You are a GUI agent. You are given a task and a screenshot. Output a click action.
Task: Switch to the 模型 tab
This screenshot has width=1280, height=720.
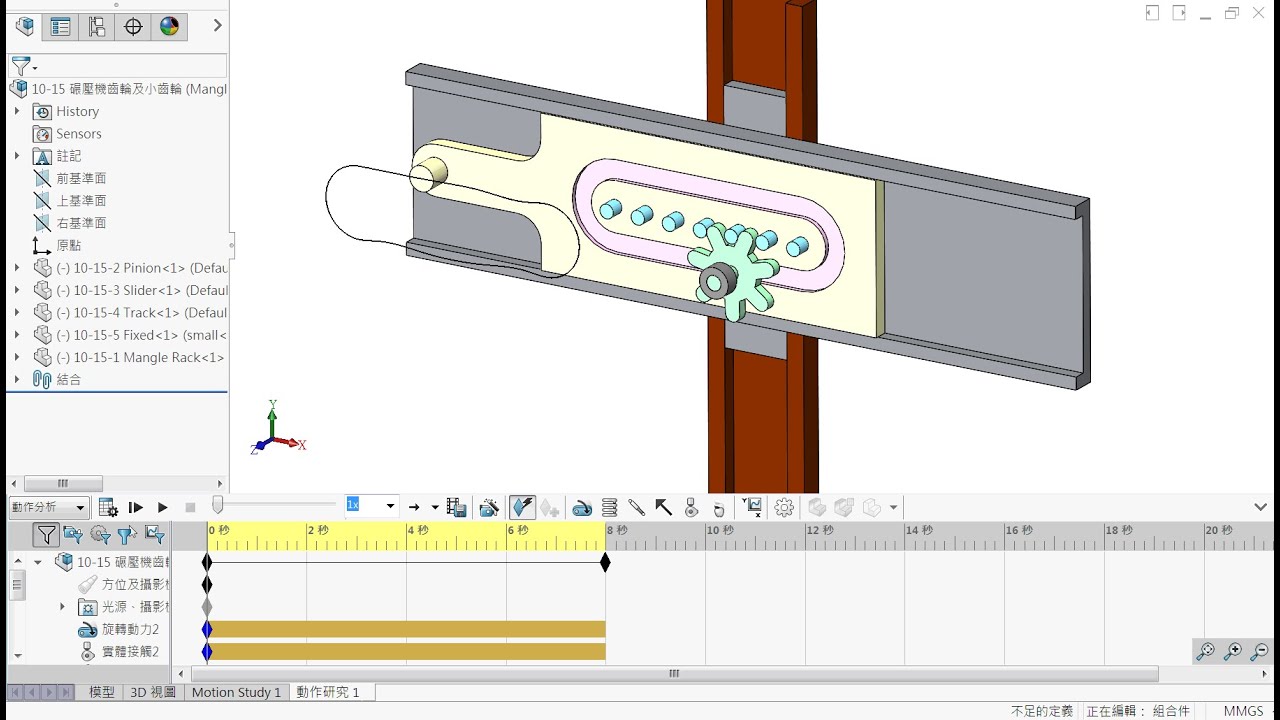pos(102,692)
